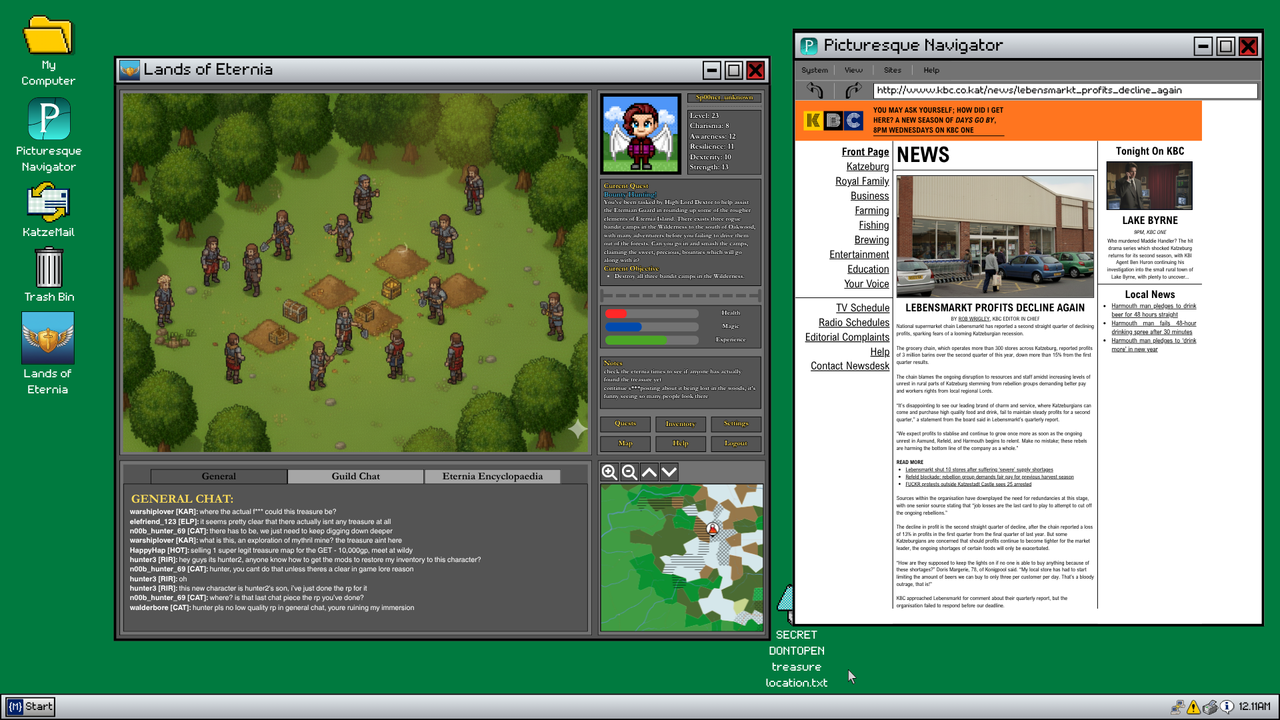Switch to the Guild Chat tab
The height and width of the screenshot is (720, 1280).
(x=356, y=476)
